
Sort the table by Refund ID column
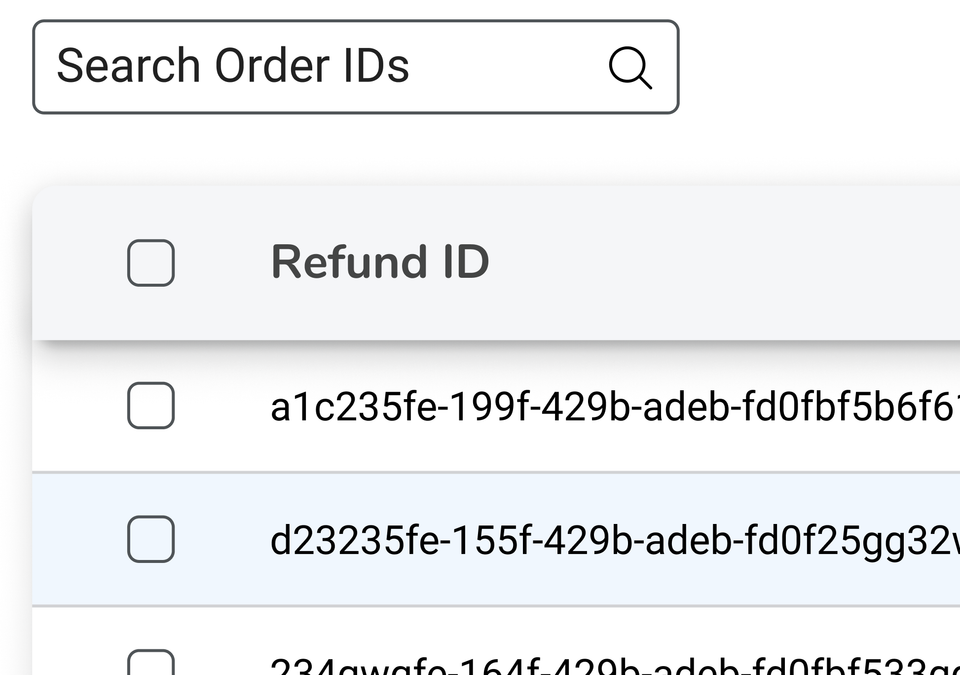click(380, 262)
